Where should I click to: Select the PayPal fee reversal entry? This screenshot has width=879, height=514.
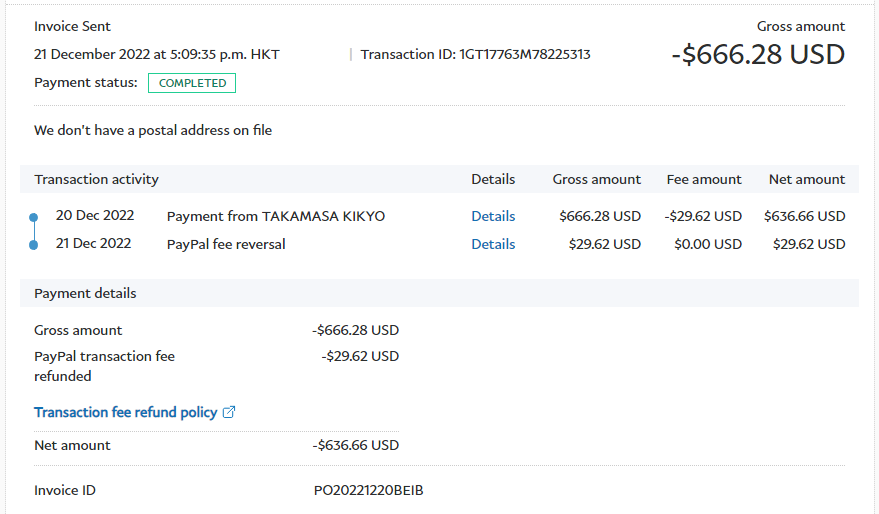(226, 244)
